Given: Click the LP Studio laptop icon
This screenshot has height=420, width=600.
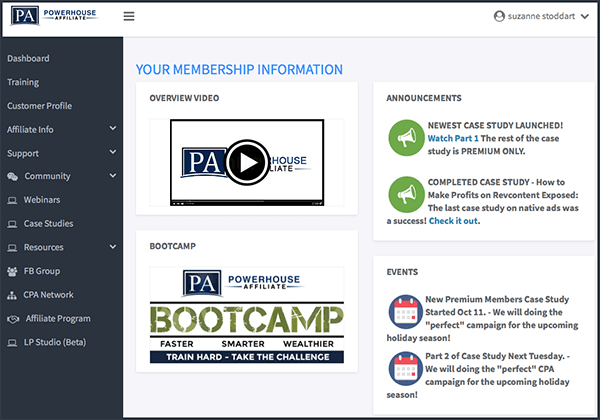Looking at the screenshot, I should pos(12,342).
